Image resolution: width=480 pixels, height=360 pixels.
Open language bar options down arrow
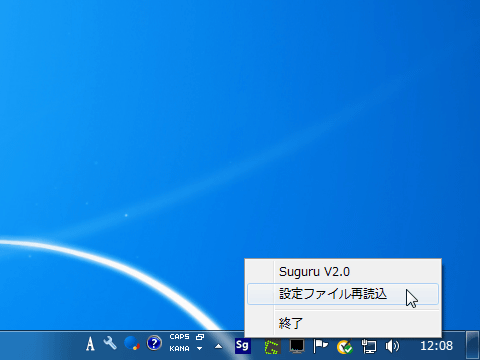tap(199, 349)
